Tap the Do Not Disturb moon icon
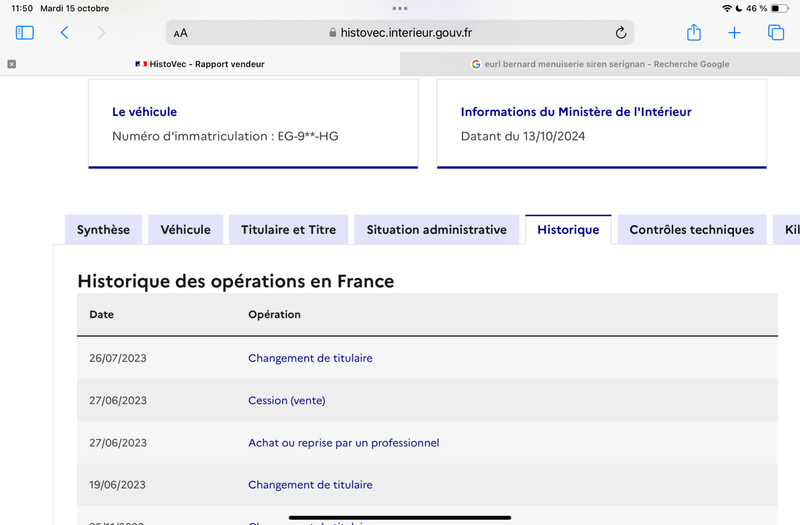 738,8
